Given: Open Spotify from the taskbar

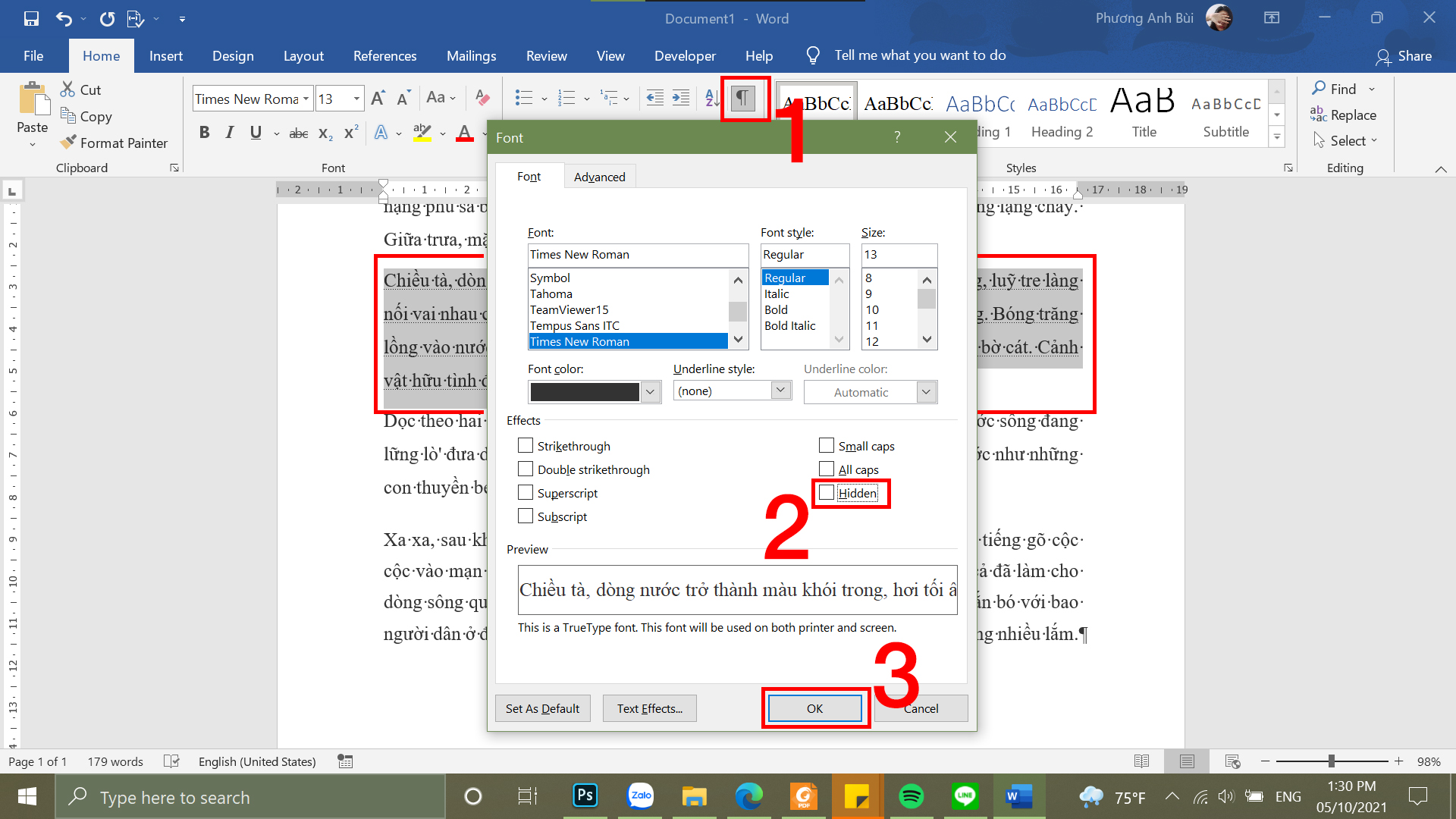Looking at the screenshot, I should 911,796.
